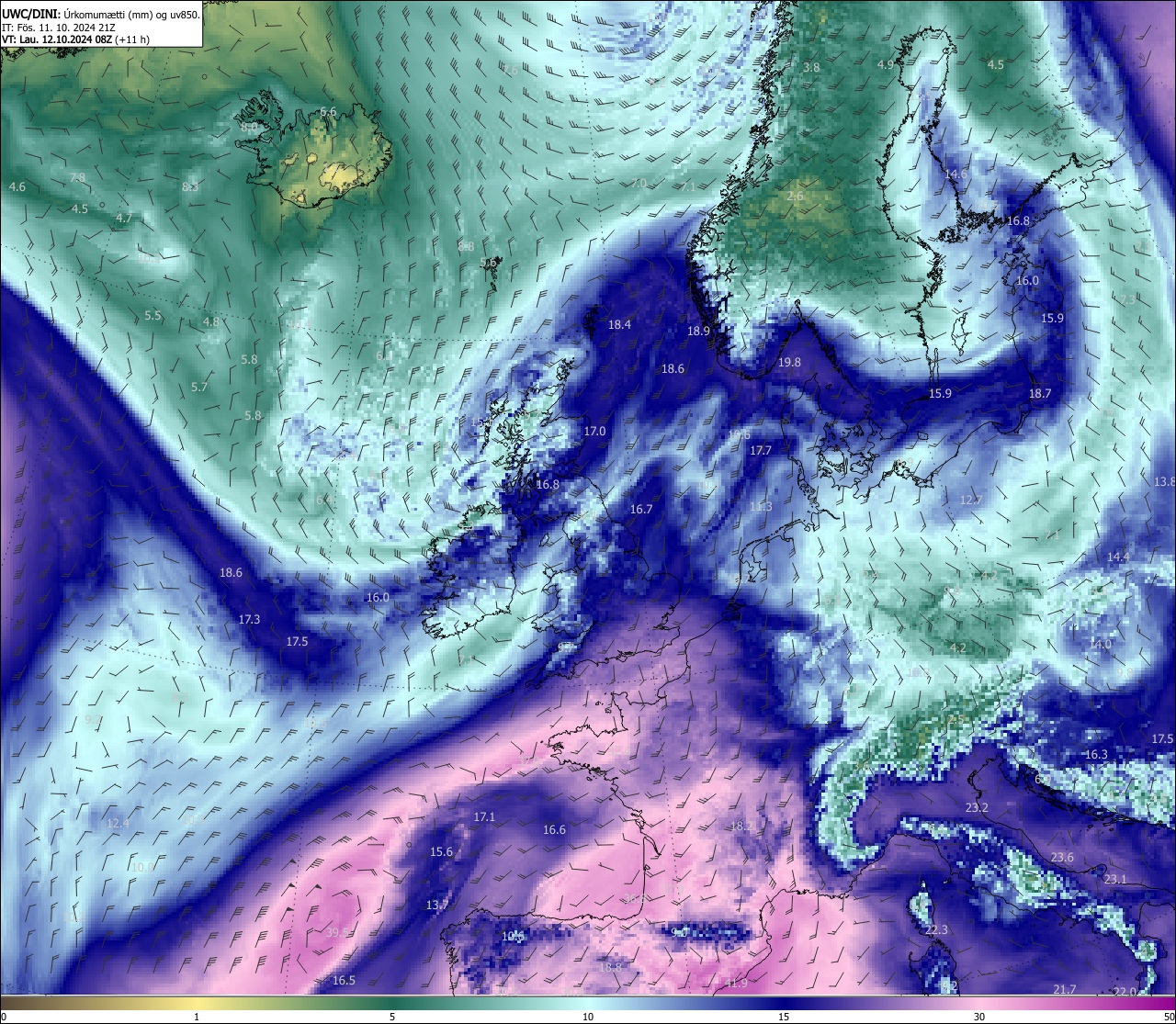This screenshot has width=1176, height=1024.
Task: Click the title line 'UWC/DINI: Úrkomumætti (mm) og uv850.'
Action: click(x=101, y=15)
